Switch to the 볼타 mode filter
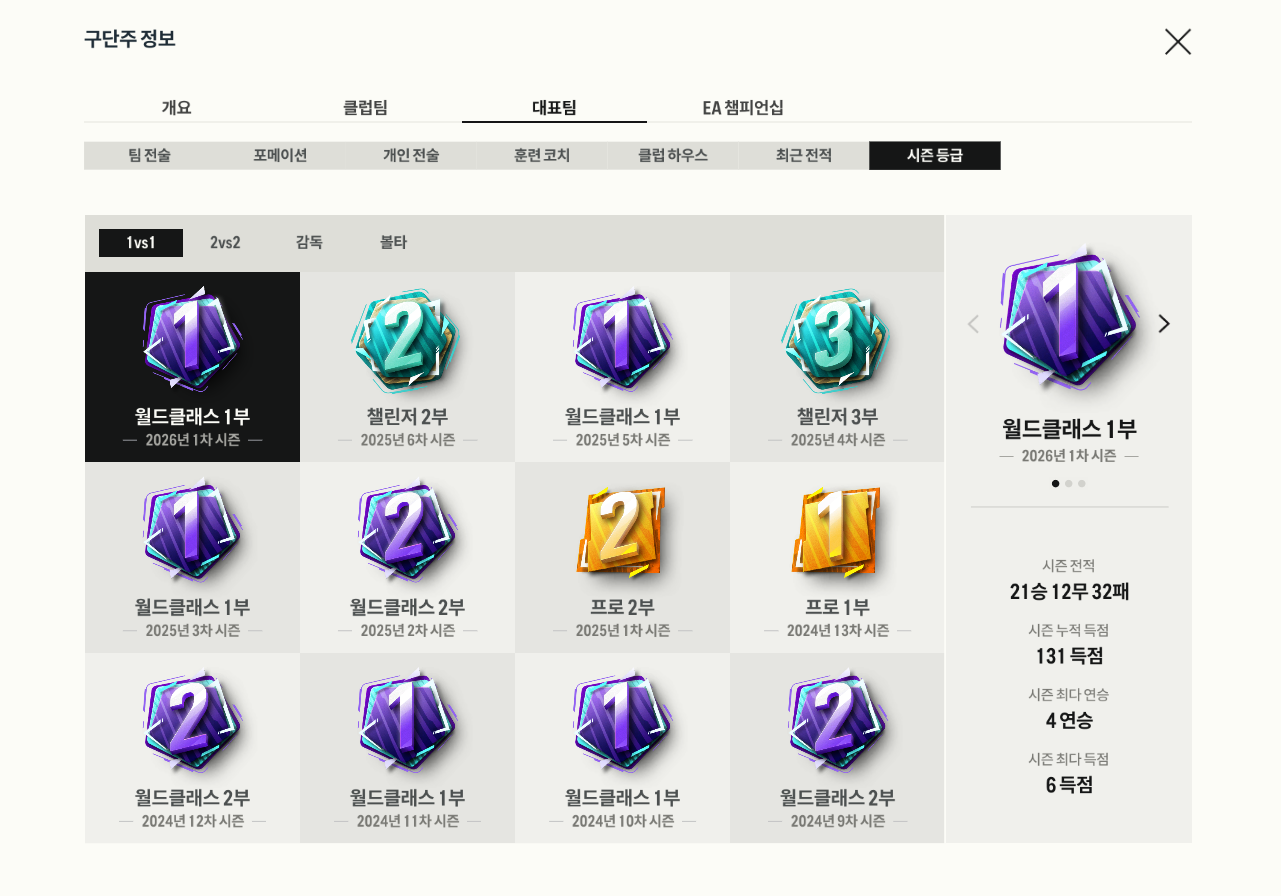The height and width of the screenshot is (896, 1281). click(x=393, y=243)
